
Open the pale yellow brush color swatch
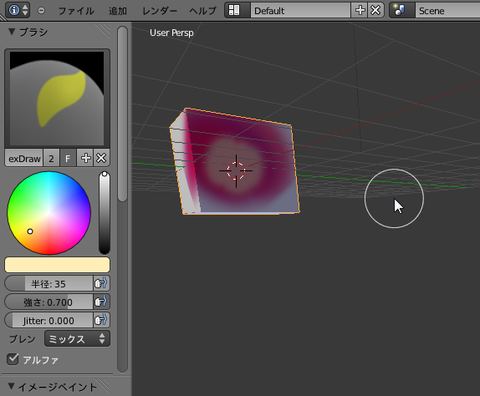57,265
